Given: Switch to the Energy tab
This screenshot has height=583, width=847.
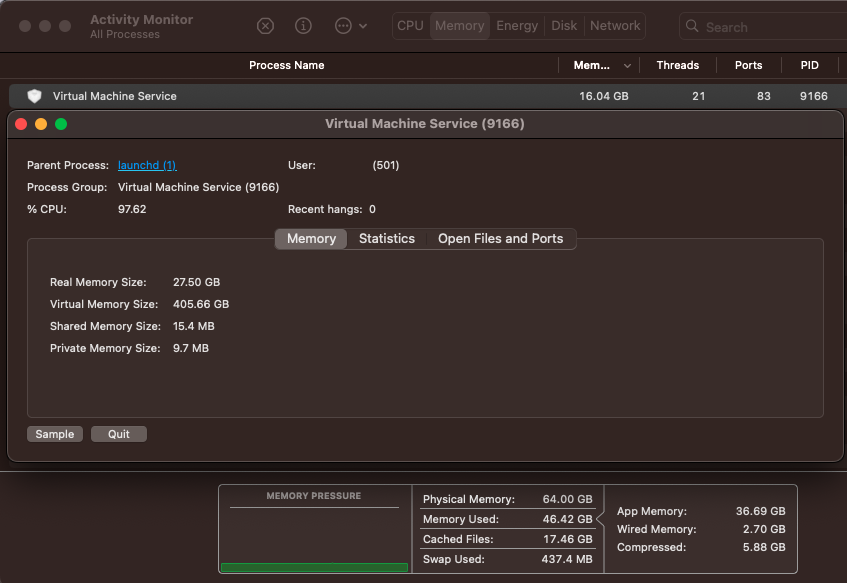Looking at the screenshot, I should point(517,26).
